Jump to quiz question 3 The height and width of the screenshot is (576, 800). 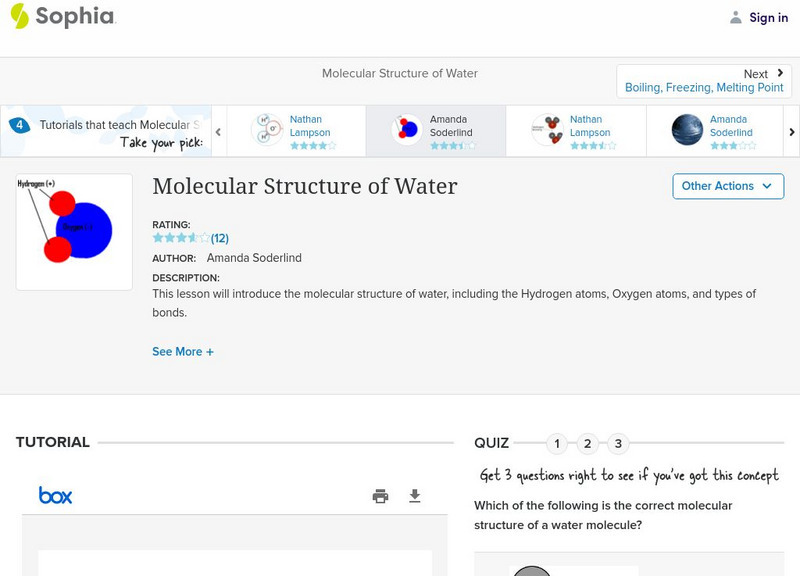(618, 443)
